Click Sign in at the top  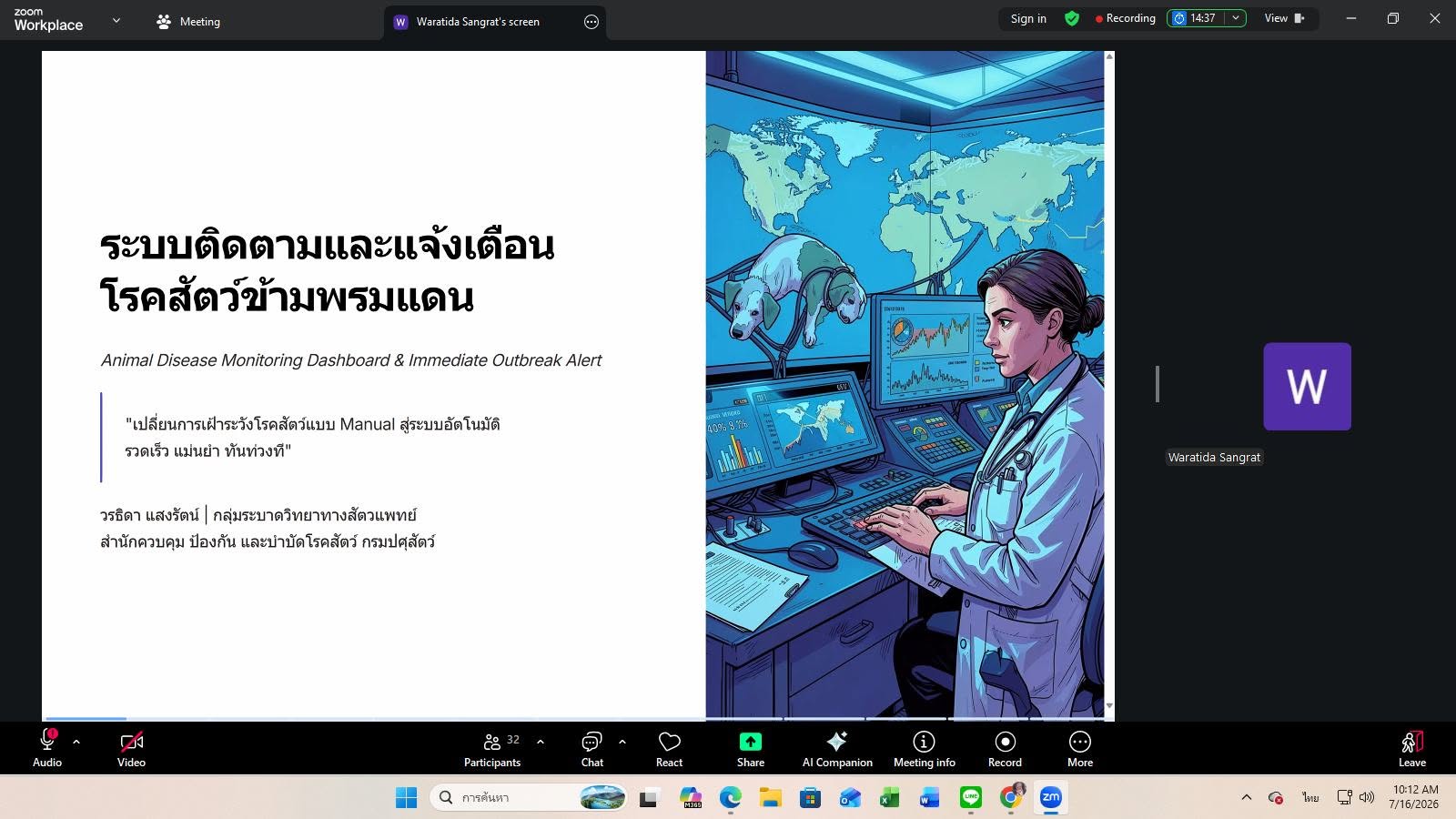[x=1028, y=18]
